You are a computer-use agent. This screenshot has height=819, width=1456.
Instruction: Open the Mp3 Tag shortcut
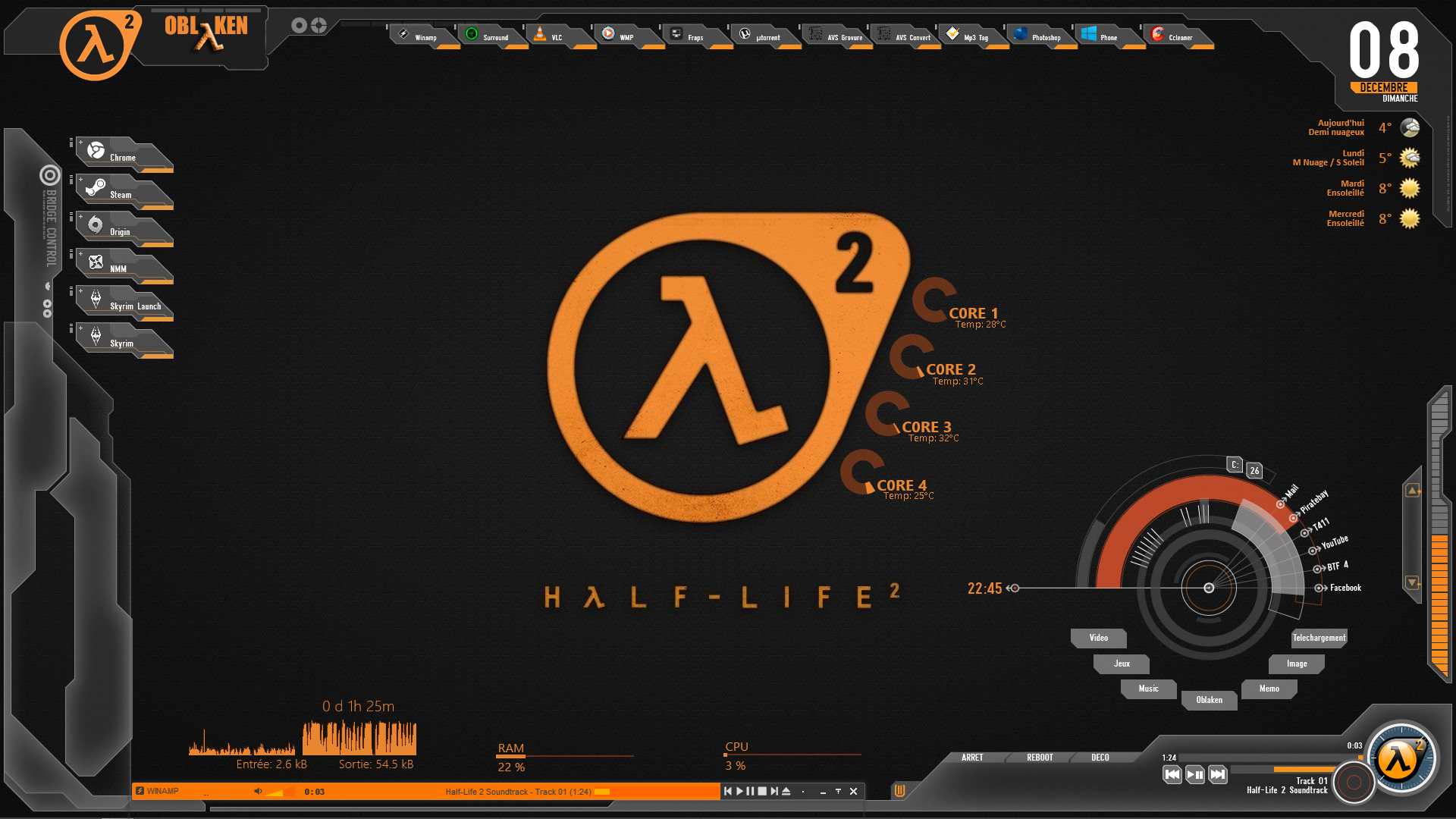(x=974, y=36)
